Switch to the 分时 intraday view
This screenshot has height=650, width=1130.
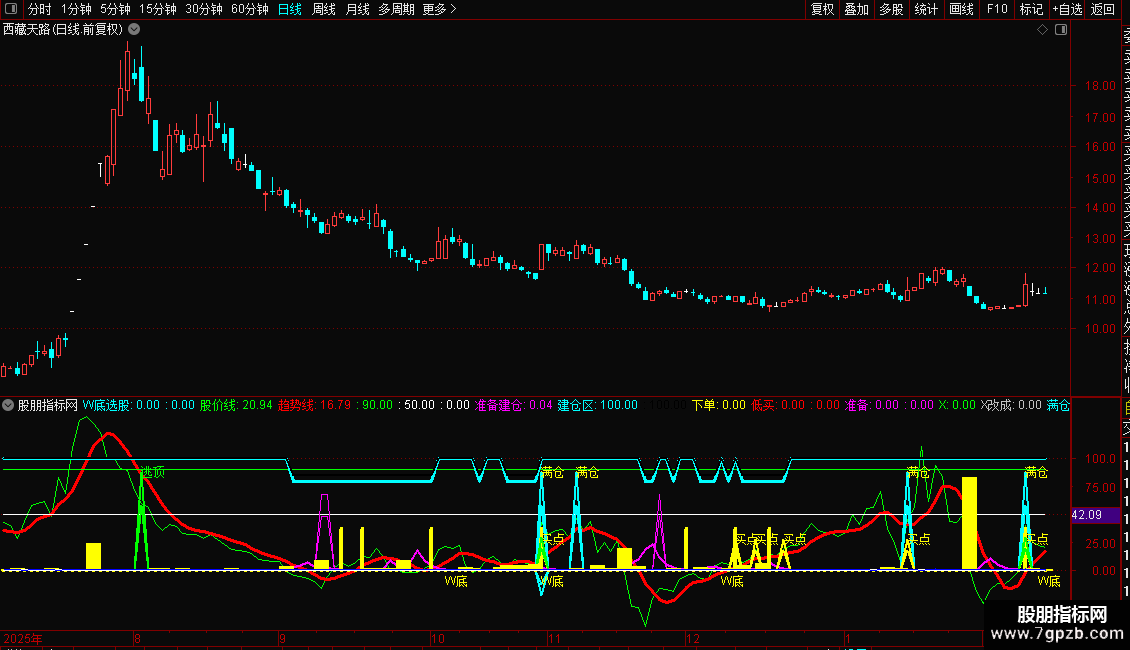pyautogui.click(x=40, y=10)
